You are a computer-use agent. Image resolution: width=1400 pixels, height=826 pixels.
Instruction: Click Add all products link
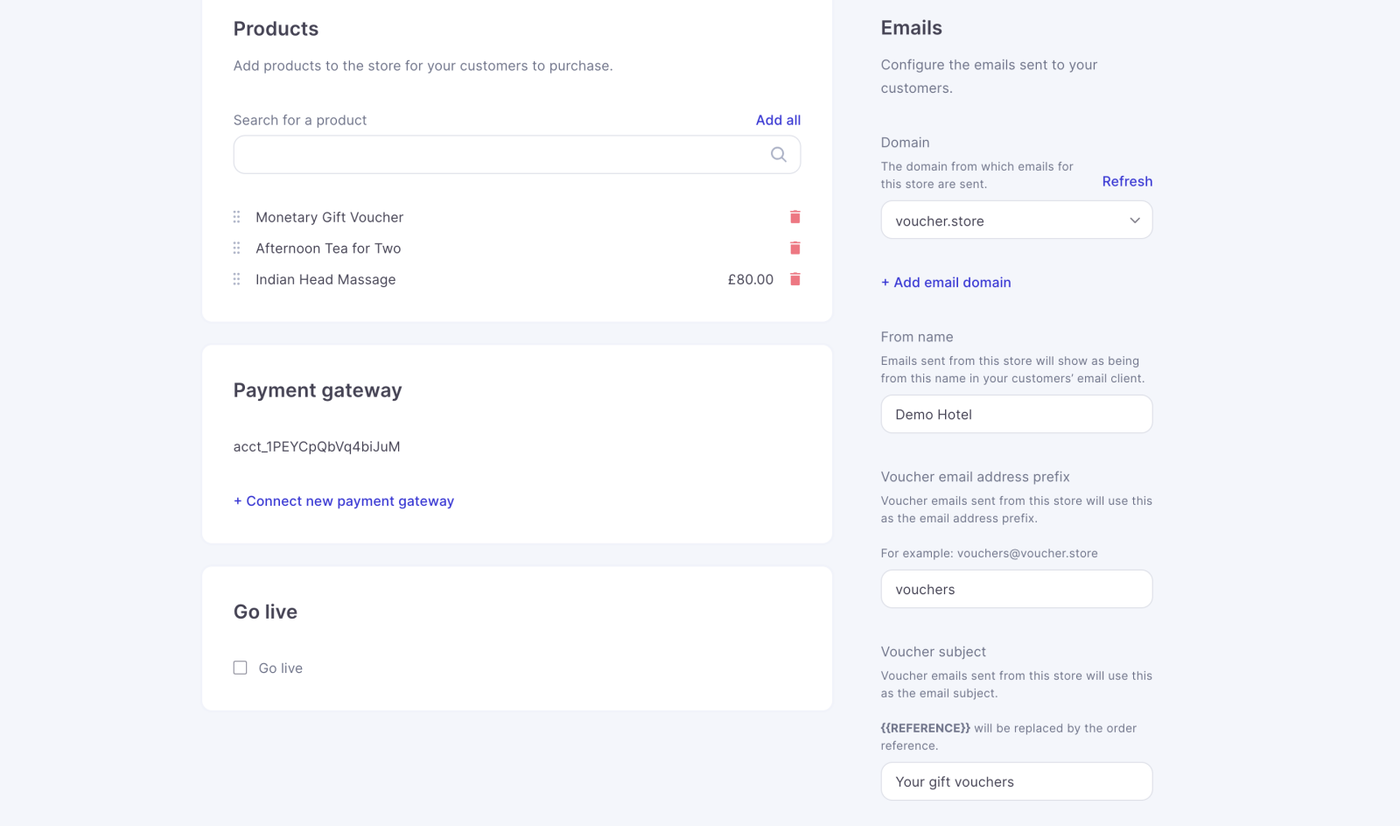778,120
